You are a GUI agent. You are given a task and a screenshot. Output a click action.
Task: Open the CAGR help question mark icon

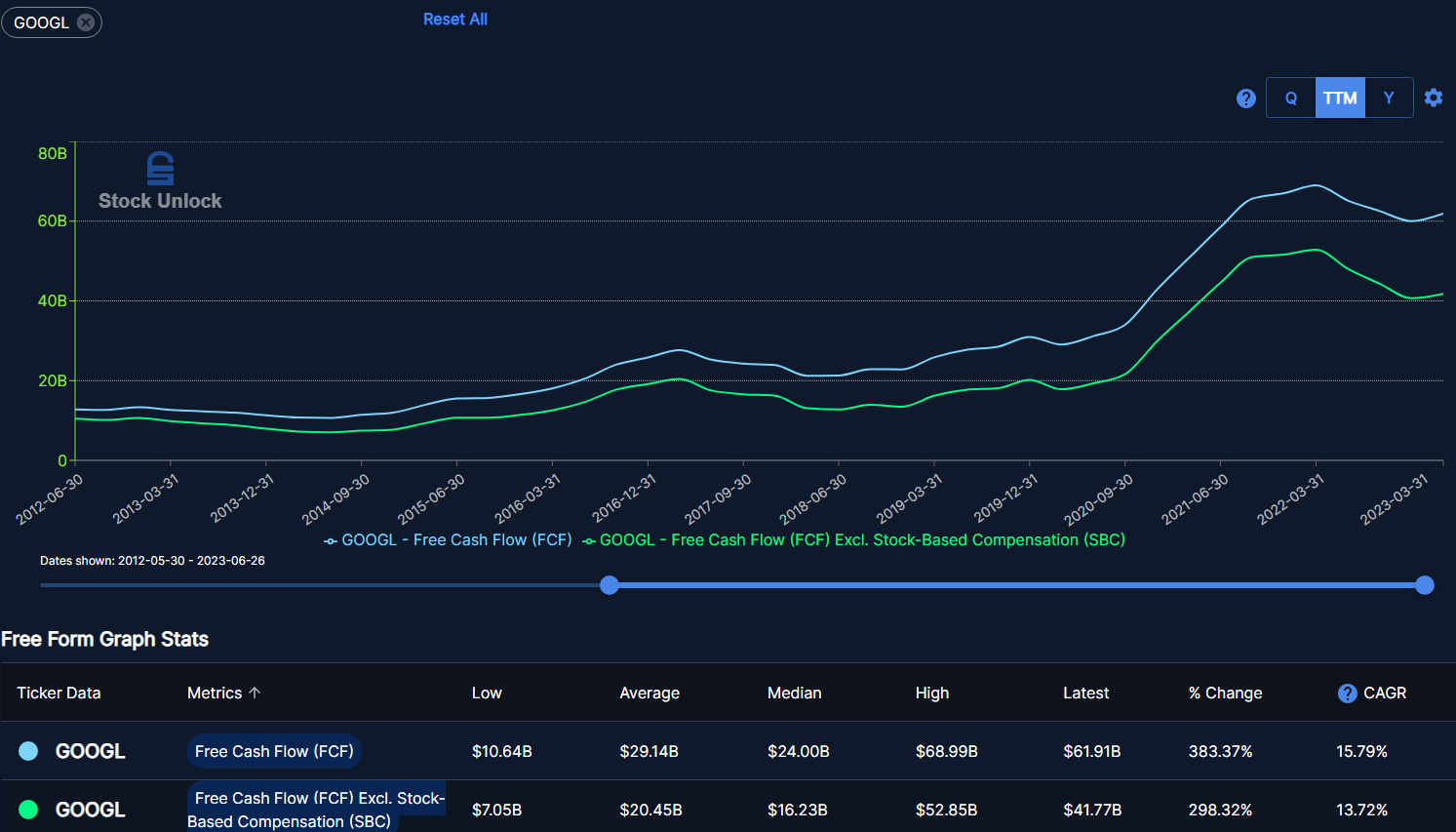point(1348,693)
